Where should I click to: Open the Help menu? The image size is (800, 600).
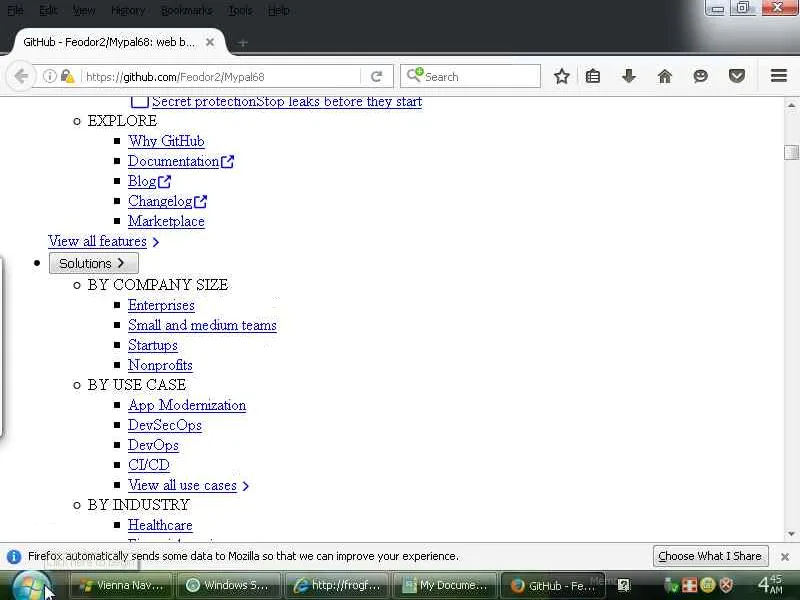click(x=279, y=10)
